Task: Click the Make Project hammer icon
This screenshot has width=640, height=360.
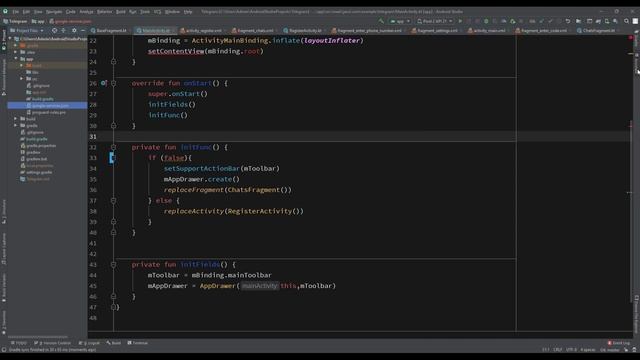Action: 381,21
